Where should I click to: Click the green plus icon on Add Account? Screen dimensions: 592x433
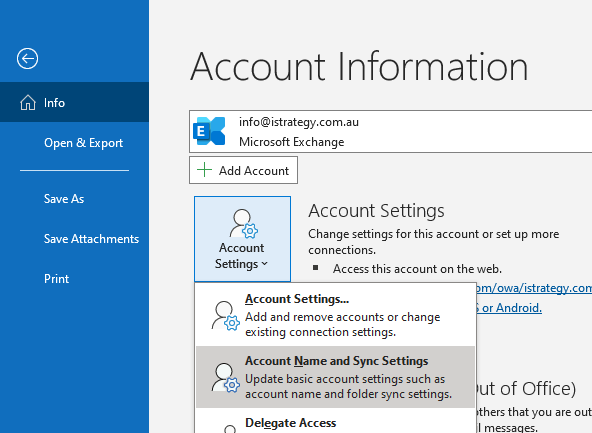coord(204,170)
